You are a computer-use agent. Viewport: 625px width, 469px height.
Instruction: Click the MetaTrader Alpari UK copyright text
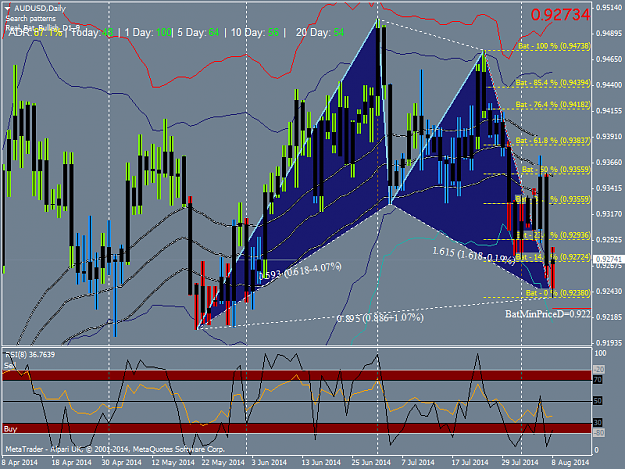115,449
